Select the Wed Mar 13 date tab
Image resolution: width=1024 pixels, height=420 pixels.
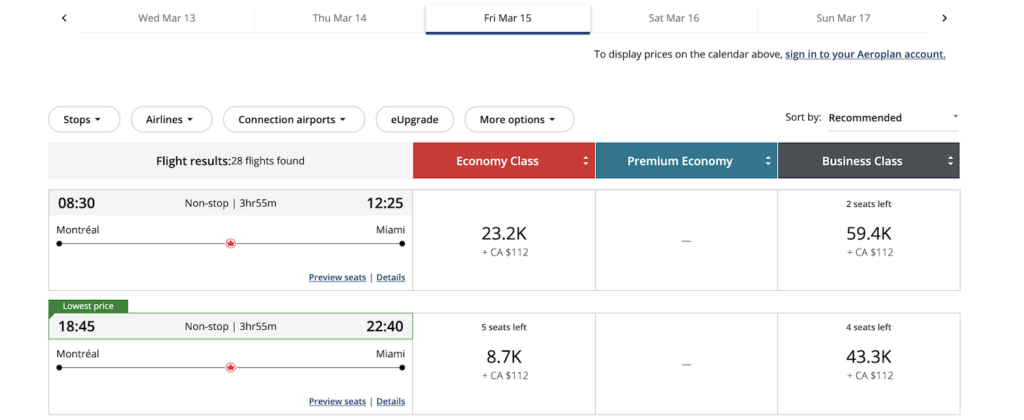pos(167,18)
